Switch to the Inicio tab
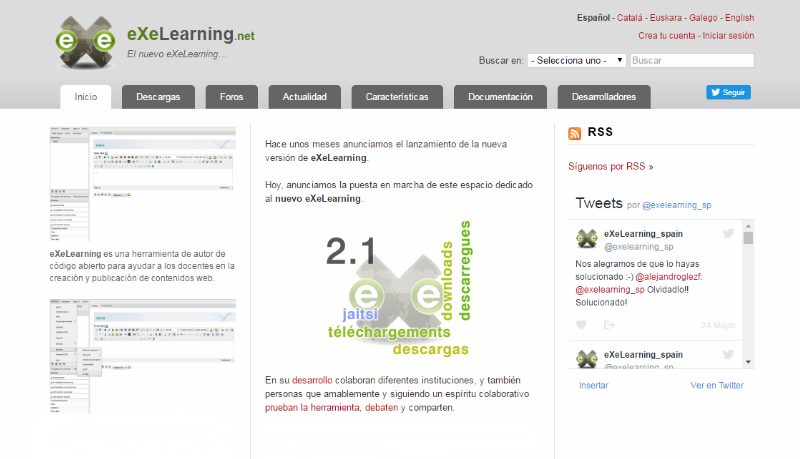 tap(86, 97)
